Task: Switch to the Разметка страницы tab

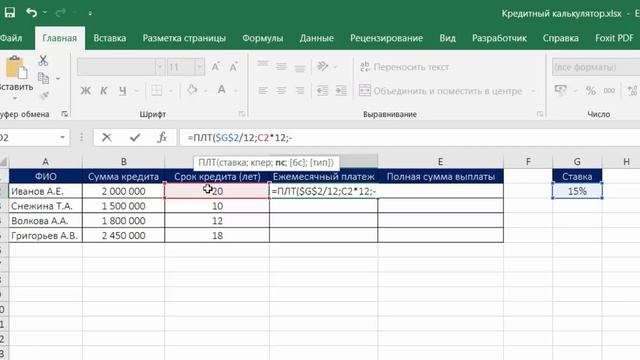Action: 184,38
